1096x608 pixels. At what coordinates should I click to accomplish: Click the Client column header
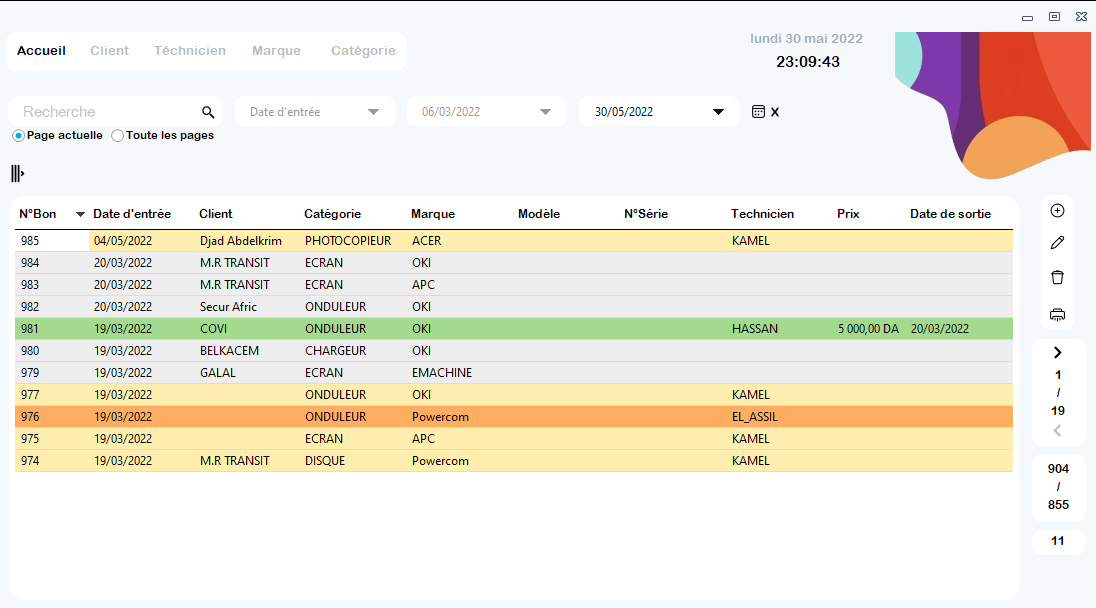(x=216, y=214)
